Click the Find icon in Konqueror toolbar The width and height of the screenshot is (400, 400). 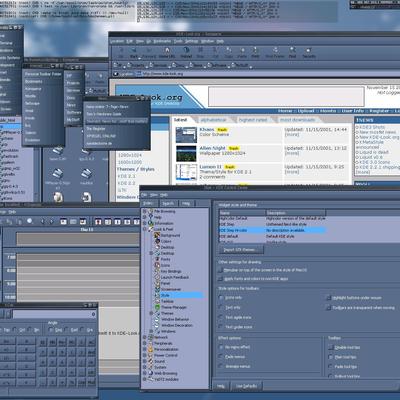(292, 50)
